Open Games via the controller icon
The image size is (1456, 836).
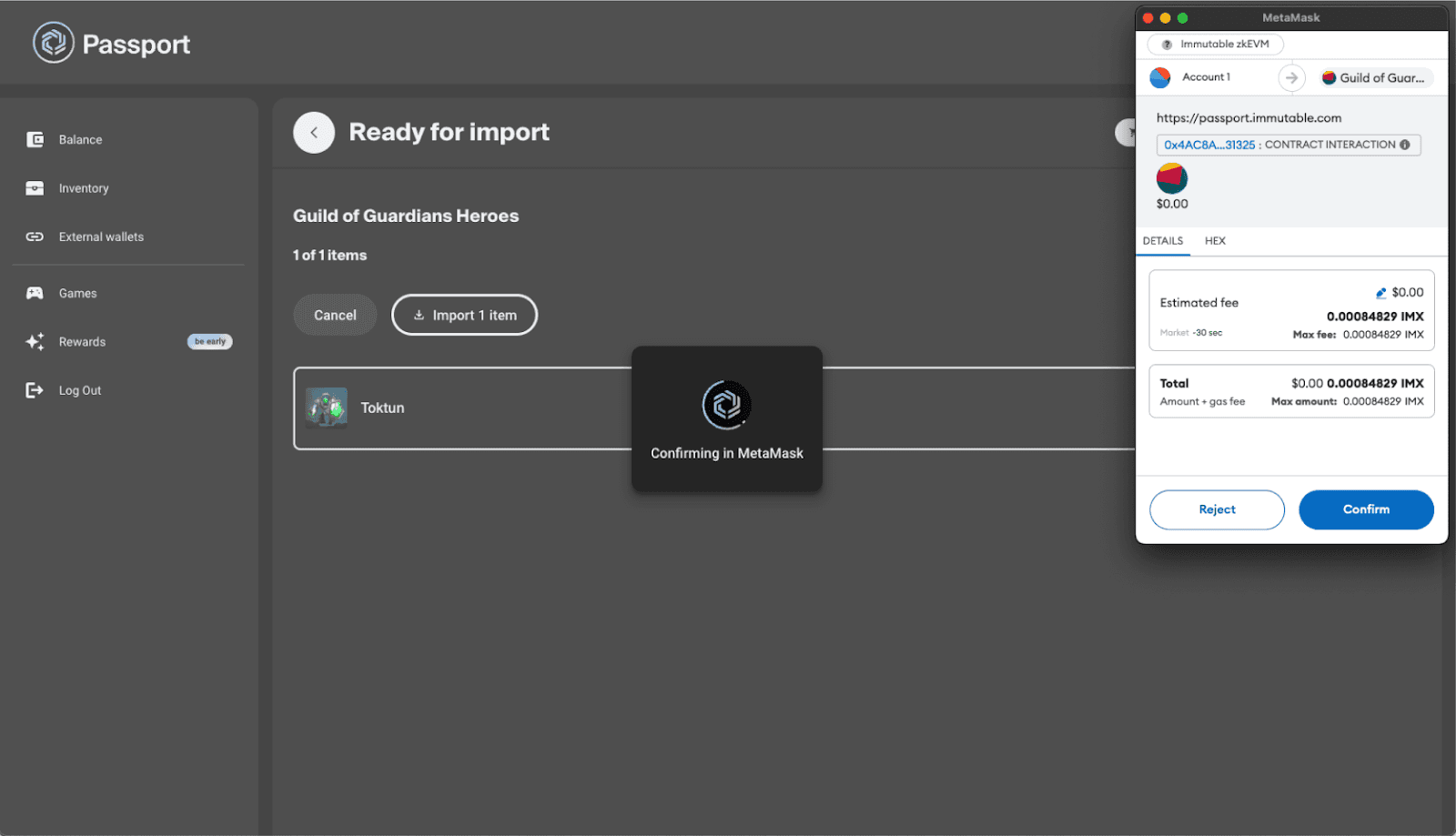pos(35,293)
